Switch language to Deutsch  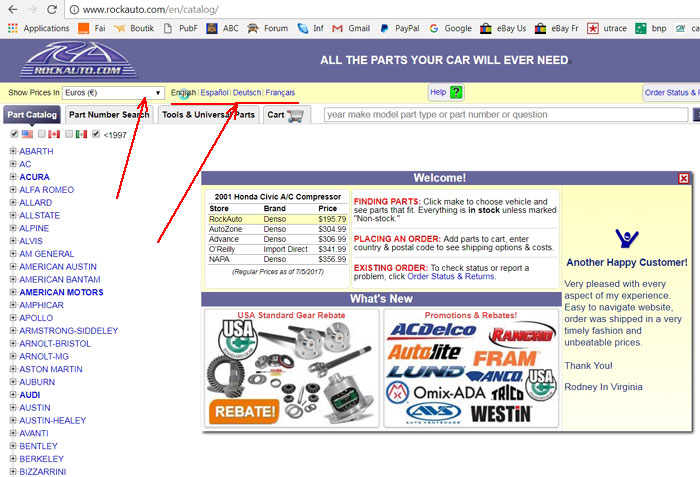(x=247, y=92)
